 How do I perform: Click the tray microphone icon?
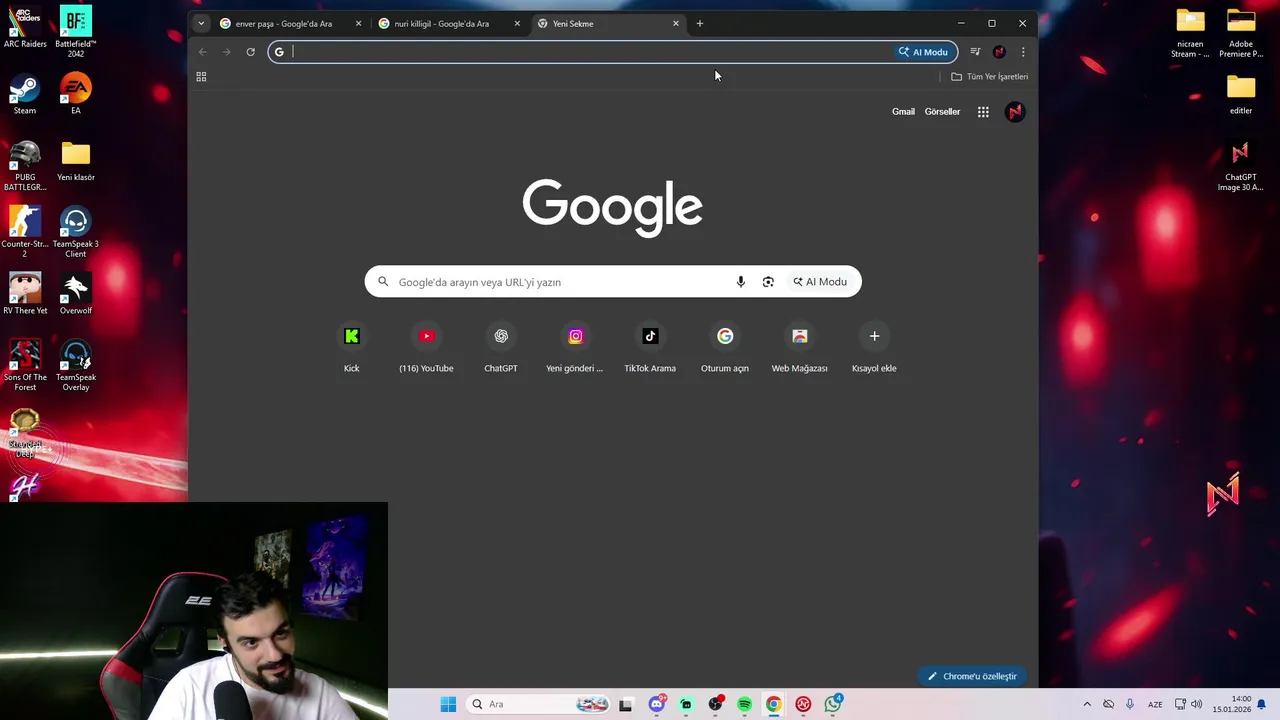coord(1130,704)
